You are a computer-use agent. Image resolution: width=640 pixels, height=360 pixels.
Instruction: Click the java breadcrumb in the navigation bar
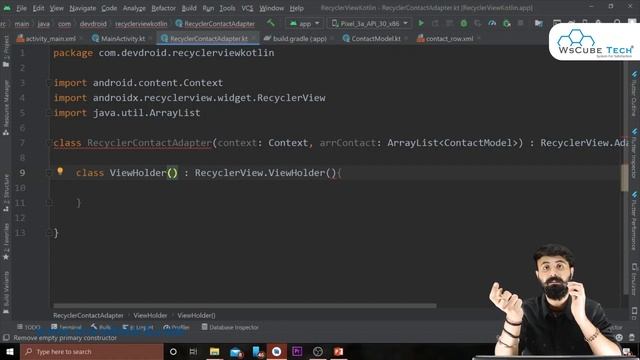point(44,24)
